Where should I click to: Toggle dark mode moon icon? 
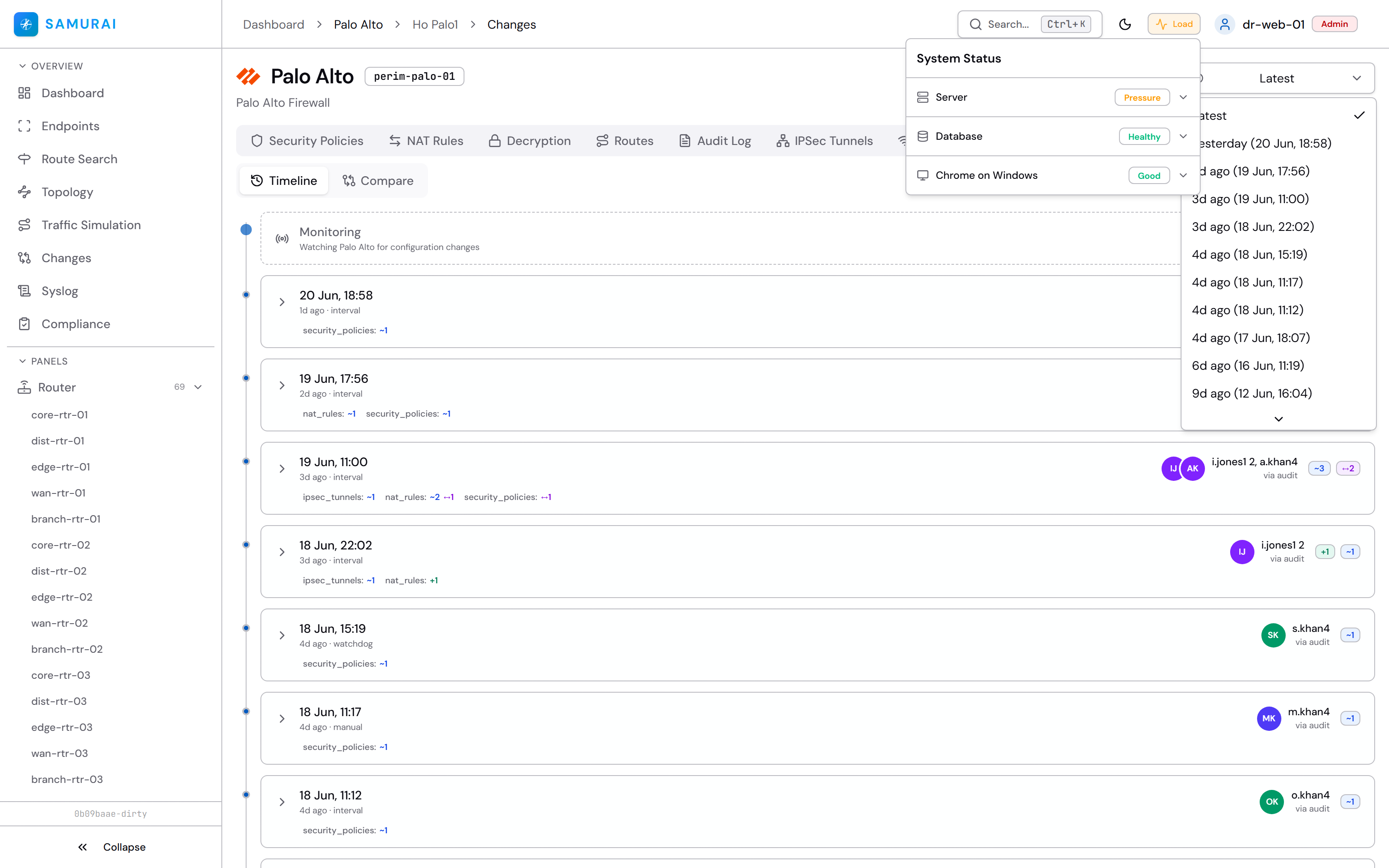point(1125,24)
